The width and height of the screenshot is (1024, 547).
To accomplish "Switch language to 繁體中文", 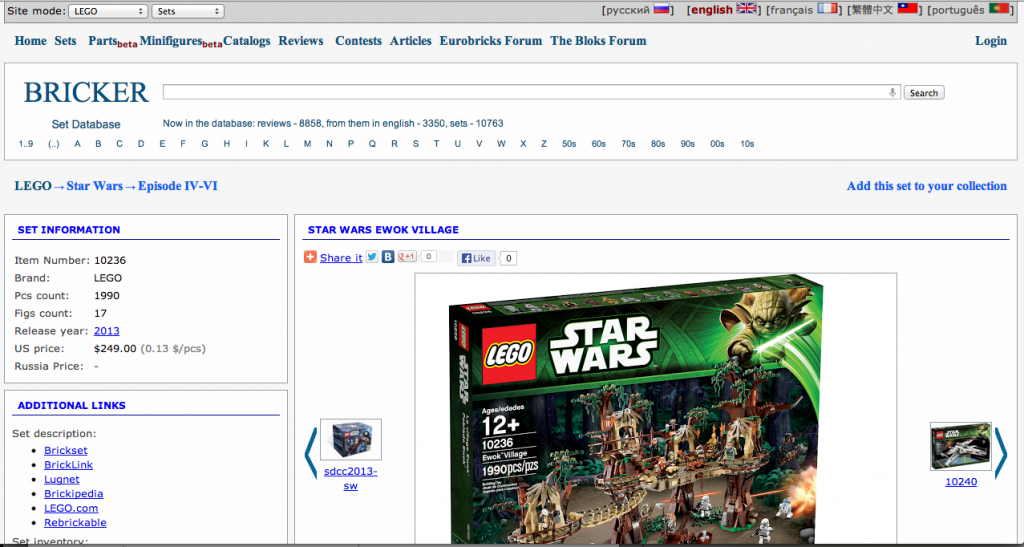I will (x=872, y=10).
